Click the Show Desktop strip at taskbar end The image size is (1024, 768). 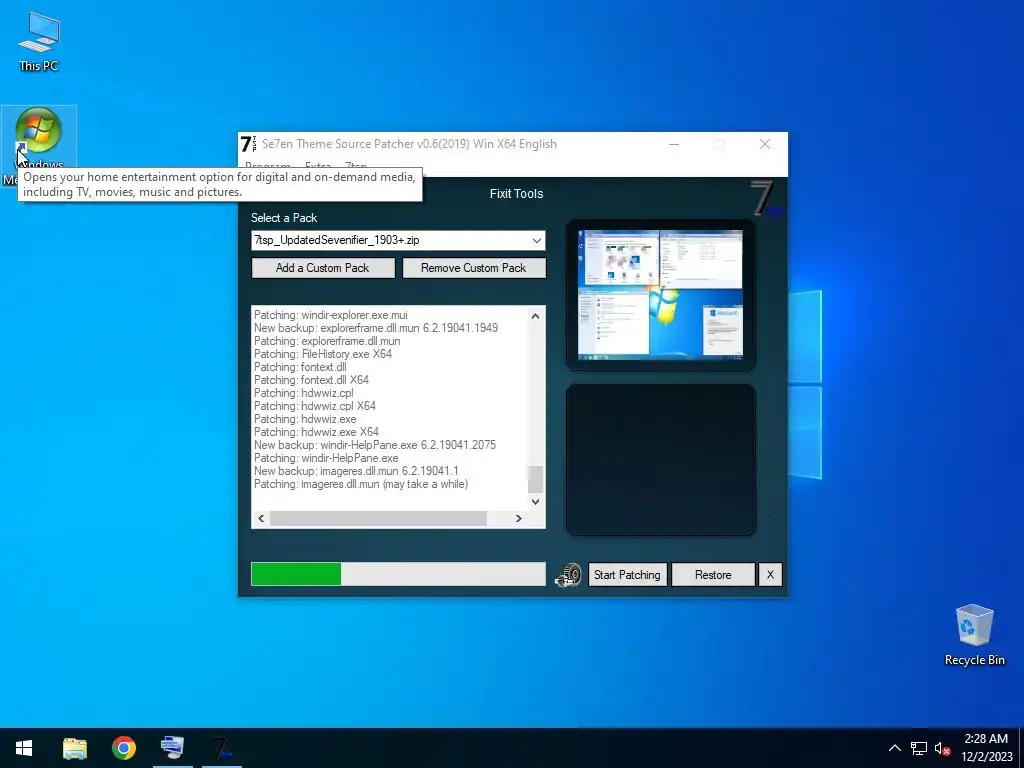tap(1021, 748)
